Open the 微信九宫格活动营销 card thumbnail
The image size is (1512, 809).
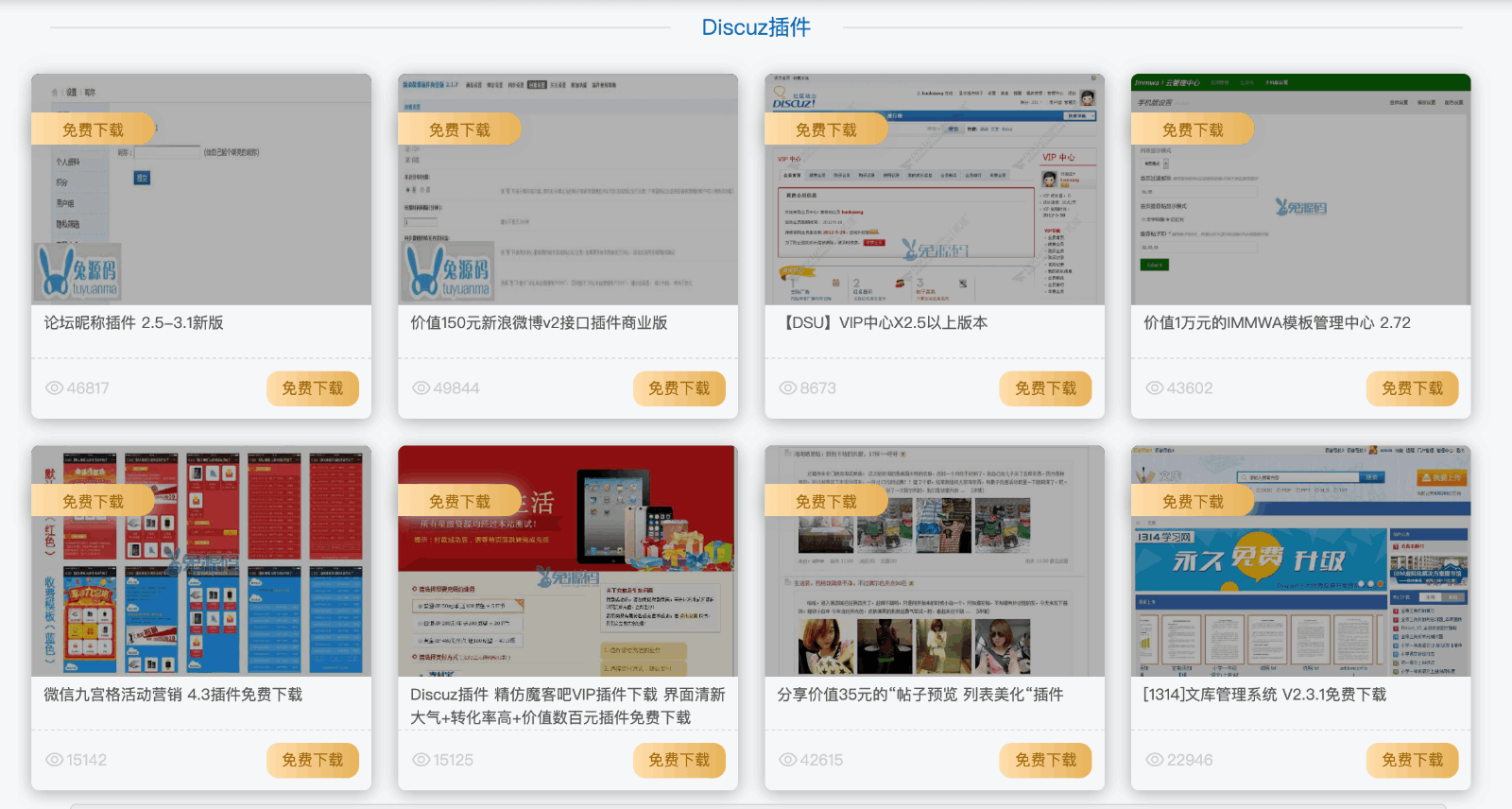[x=201, y=560]
